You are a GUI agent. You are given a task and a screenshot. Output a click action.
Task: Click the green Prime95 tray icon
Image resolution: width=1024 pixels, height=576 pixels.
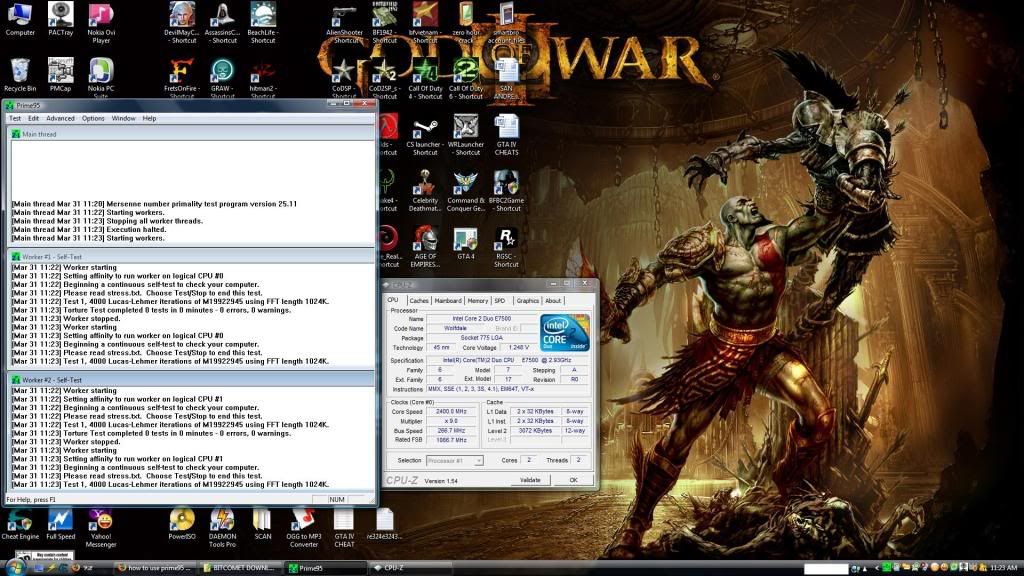pyautogui.click(x=886, y=568)
